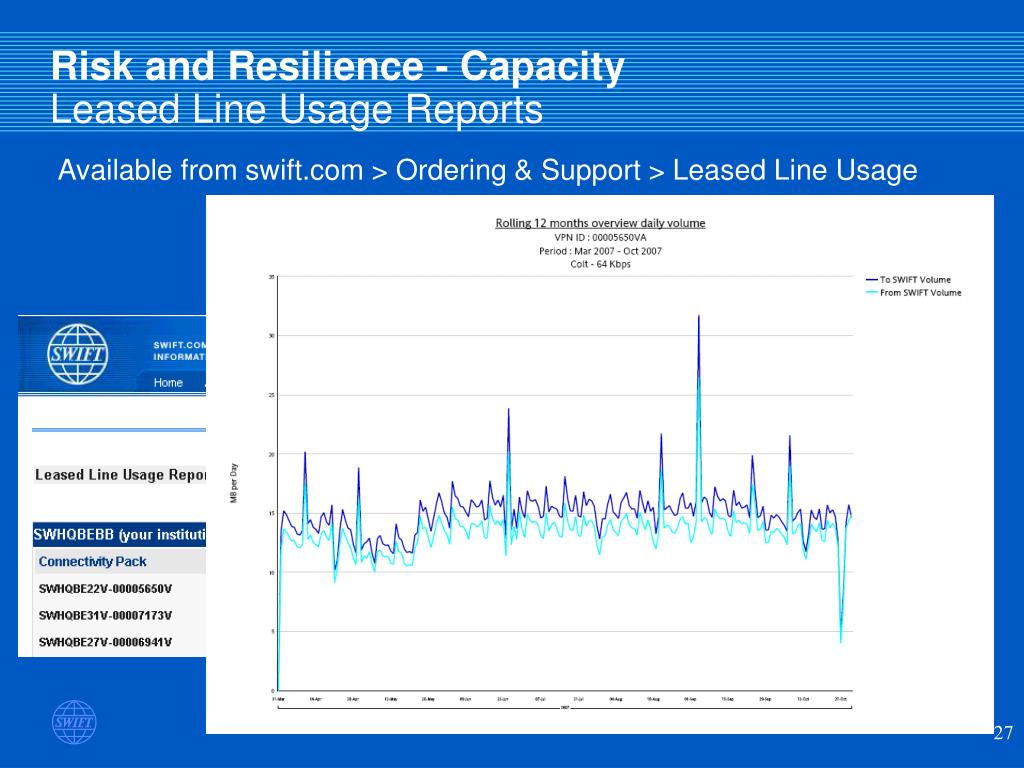This screenshot has width=1024, height=768.
Task: Click the Leased Line Usage Reports heading
Action: pyautogui.click(x=120, y=475)
